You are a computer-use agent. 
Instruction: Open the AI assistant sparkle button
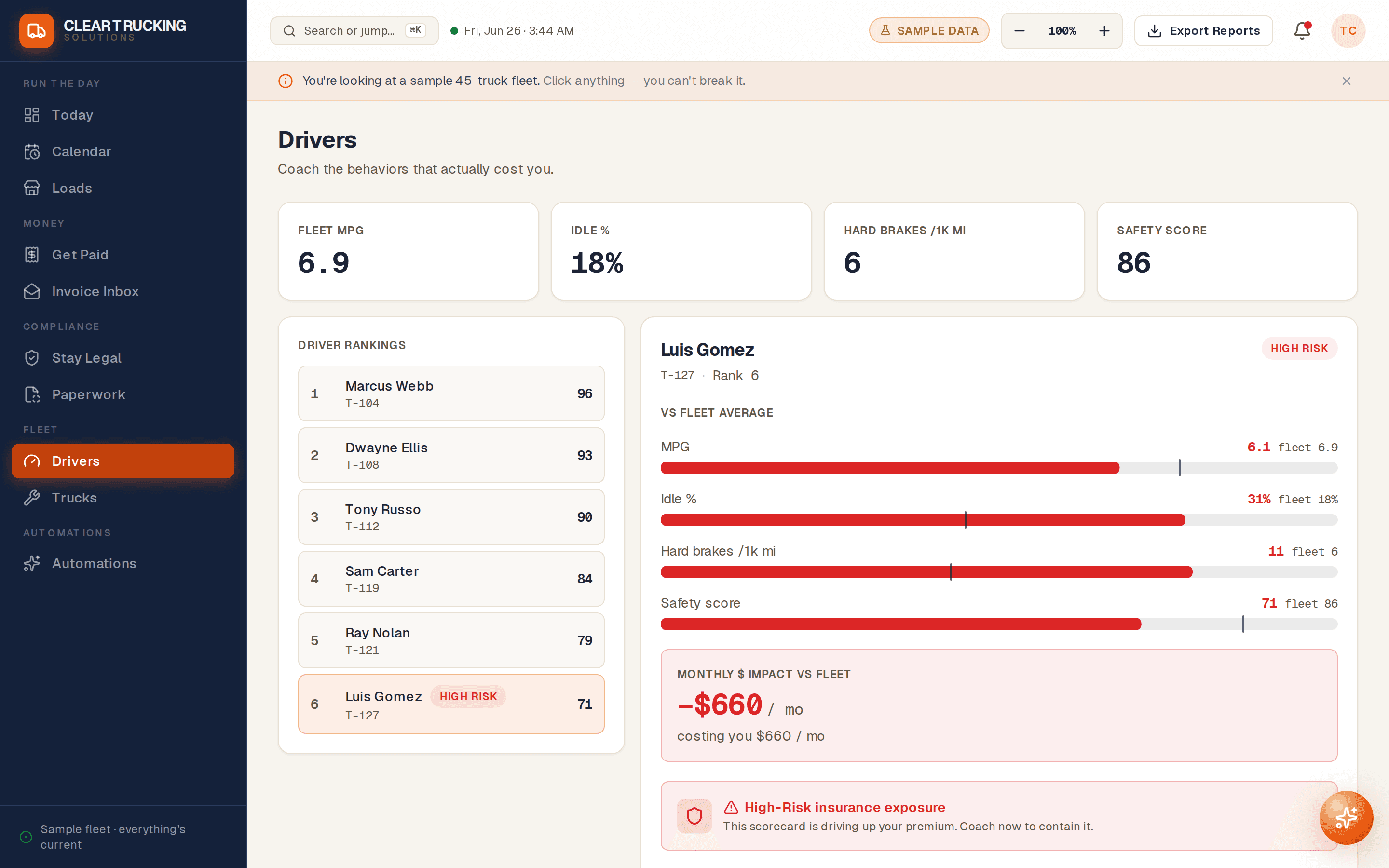coord(1346,817)
